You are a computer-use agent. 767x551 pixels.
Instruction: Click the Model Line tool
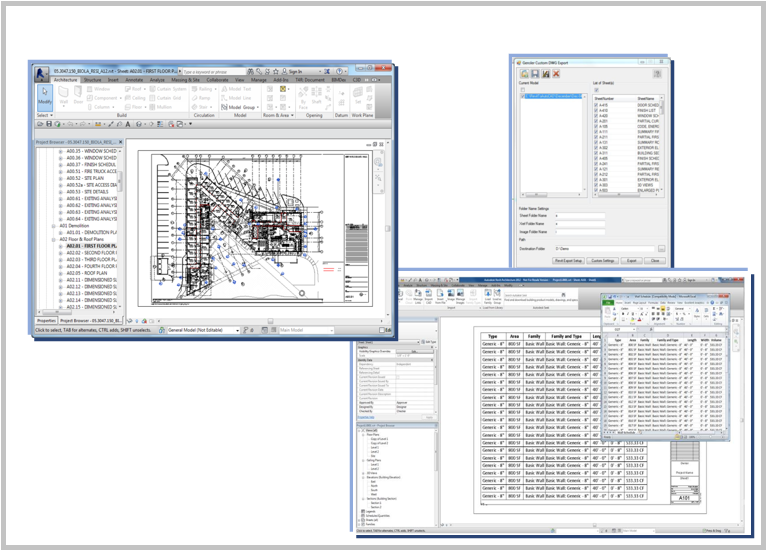[236, 98]
